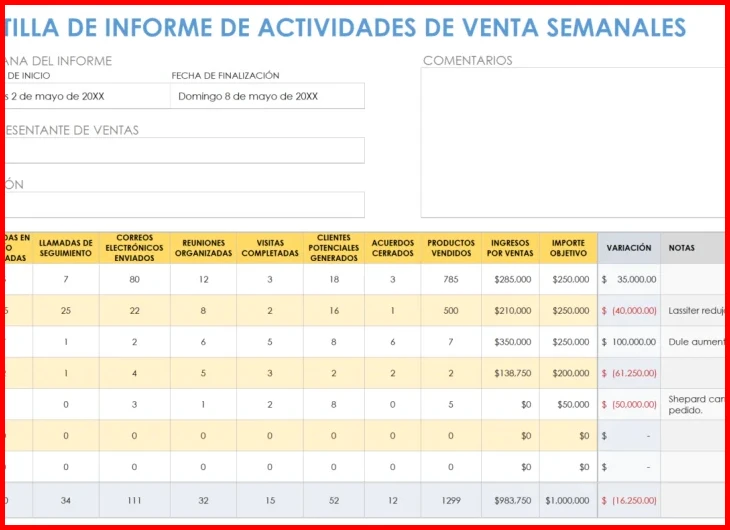This screenshot has width=730, height=530.
Task: Click the cell showing 500 products sold
Action: coord(451,311)
